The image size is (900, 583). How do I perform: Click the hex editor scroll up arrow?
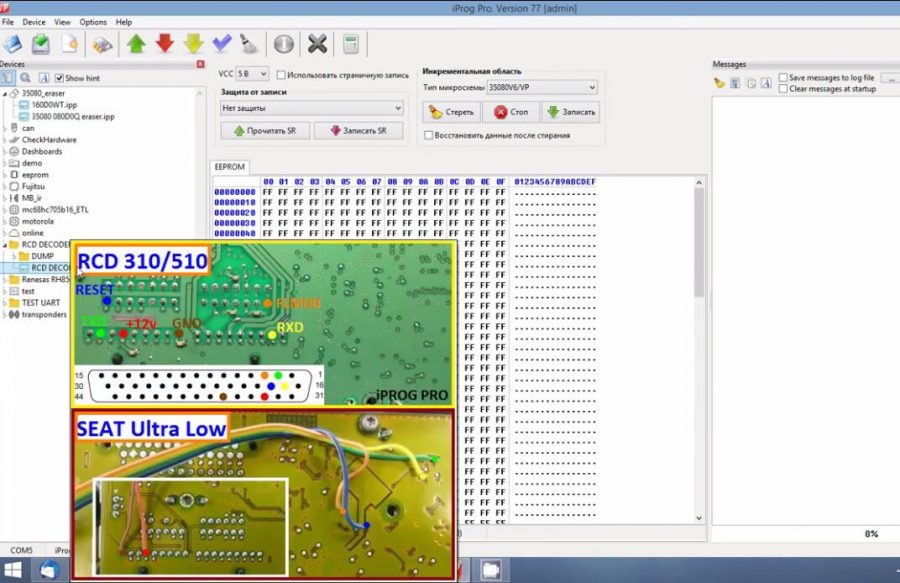click(699, 182)
